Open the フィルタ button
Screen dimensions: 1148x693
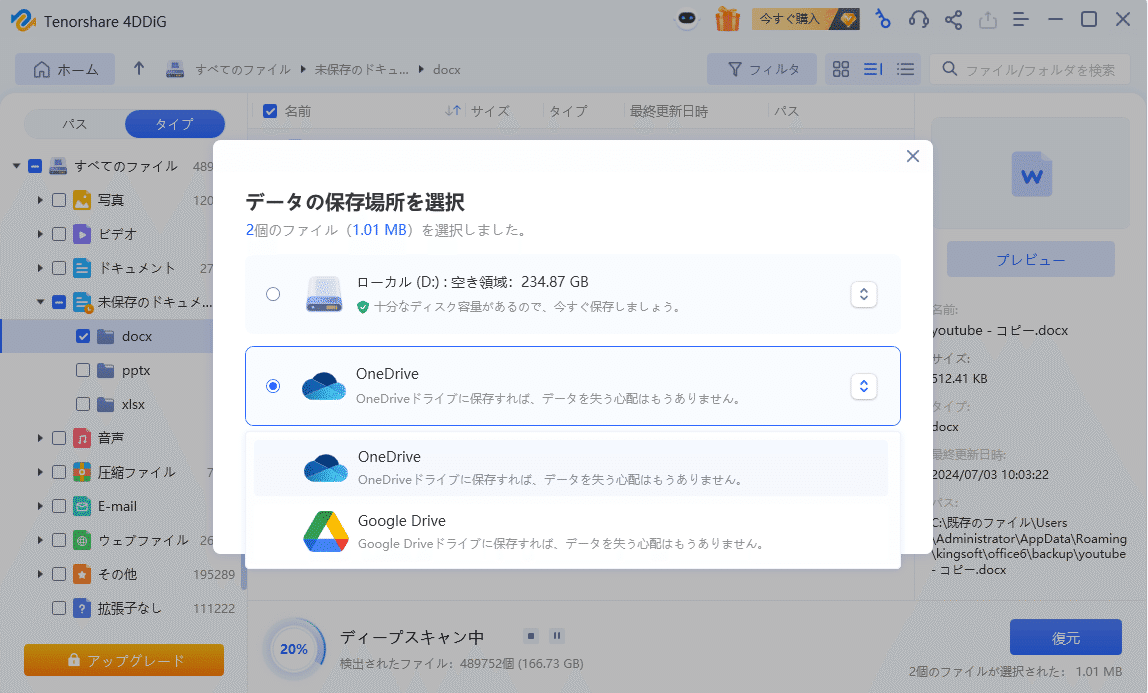point(762,70)
